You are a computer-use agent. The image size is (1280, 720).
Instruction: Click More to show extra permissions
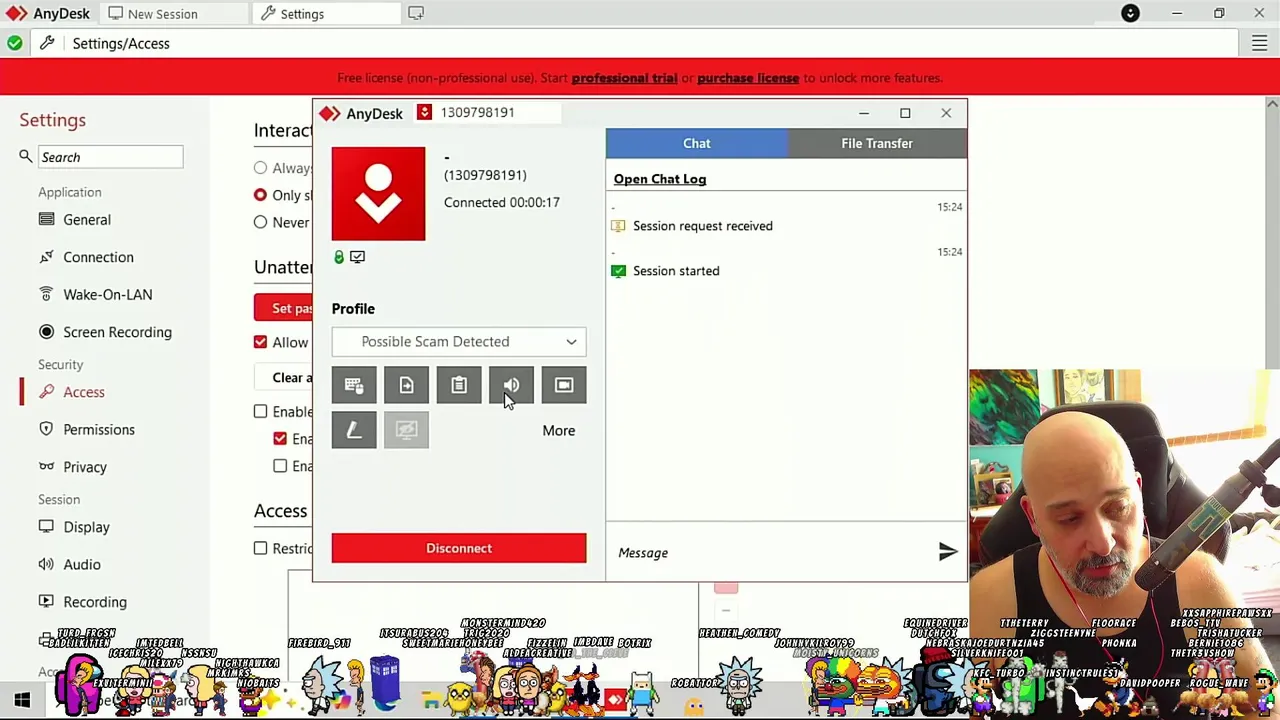pos(558,431)
